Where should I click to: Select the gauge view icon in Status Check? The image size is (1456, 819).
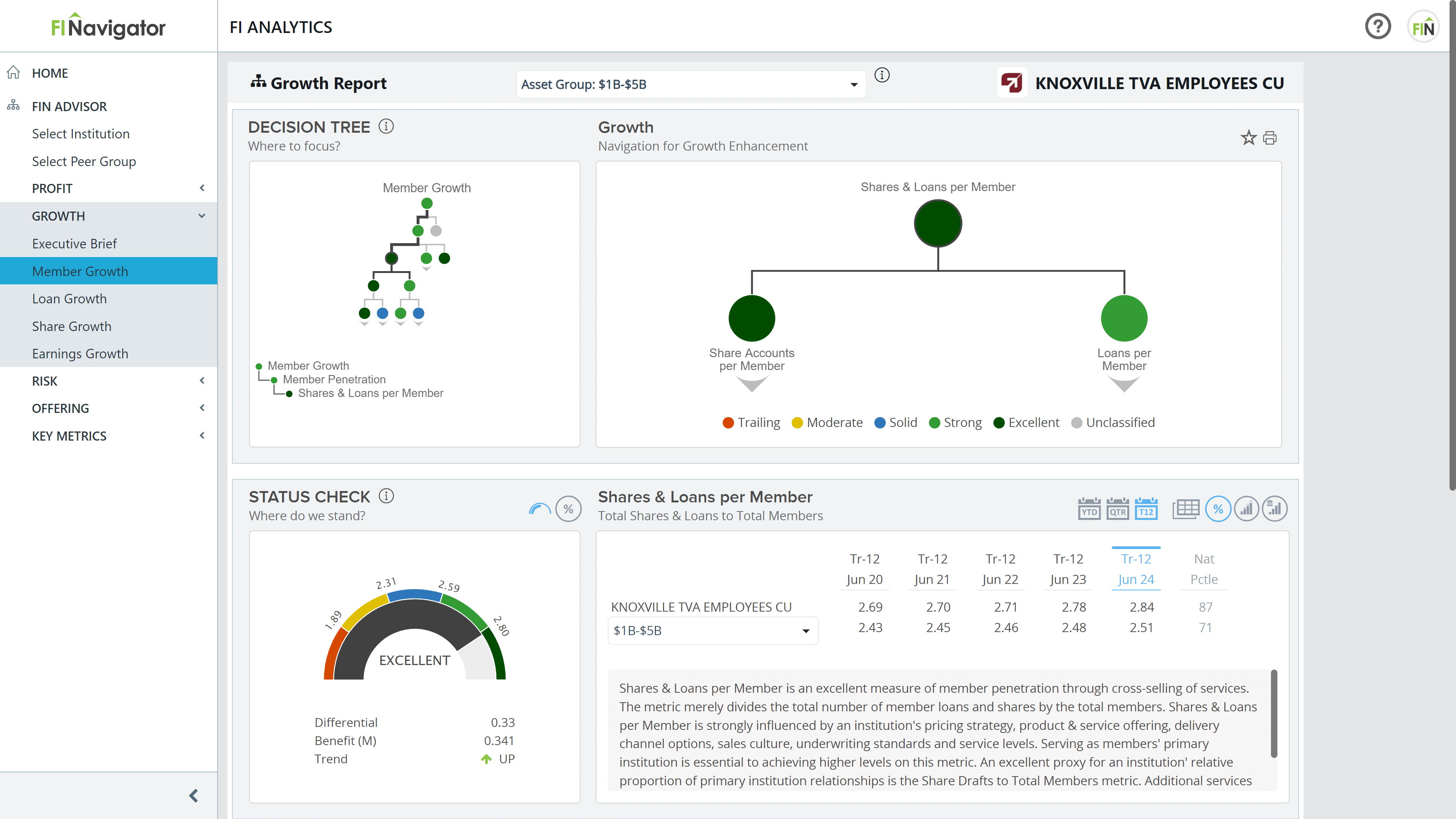point(540,509)
